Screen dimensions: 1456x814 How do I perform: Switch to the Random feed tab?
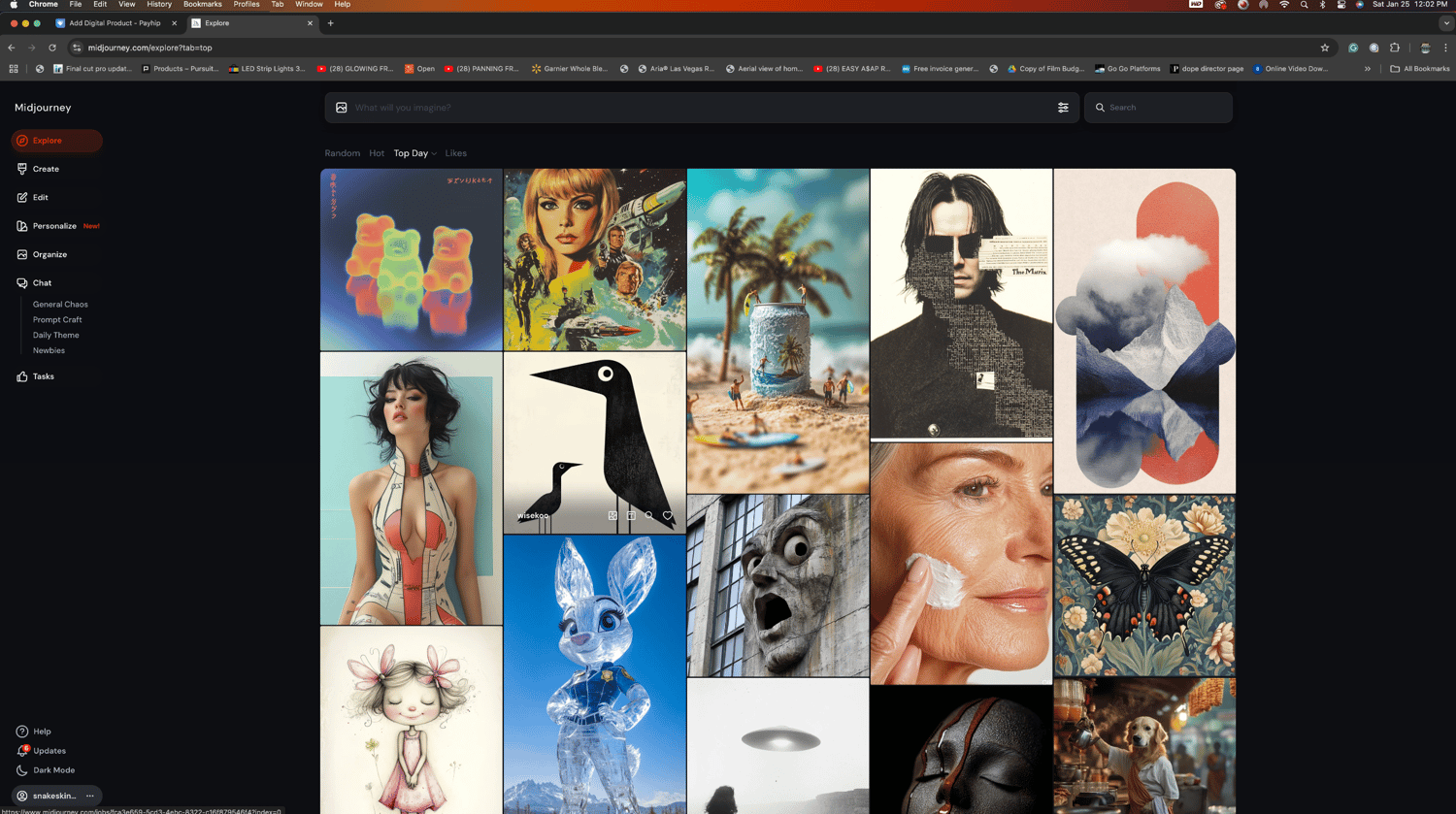click(x=342, y=153)
